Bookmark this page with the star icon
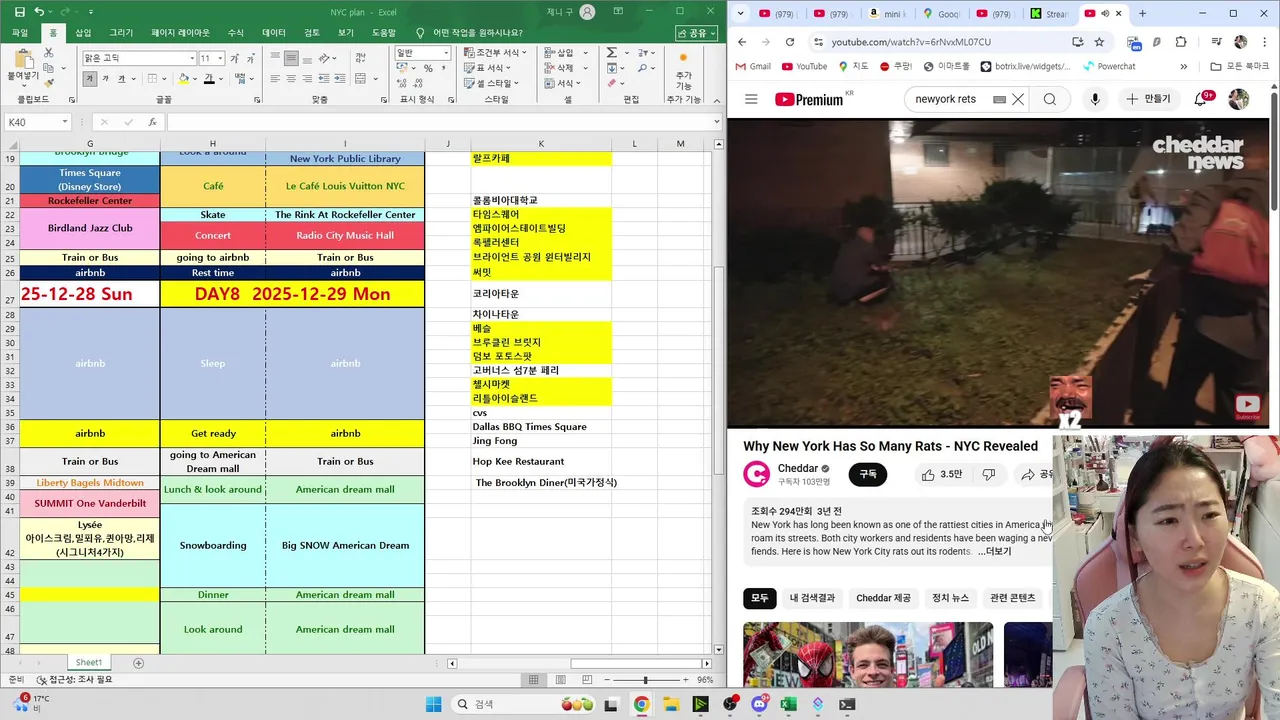This screenshot has width=1280, height=720. [x=1099, y=42]
